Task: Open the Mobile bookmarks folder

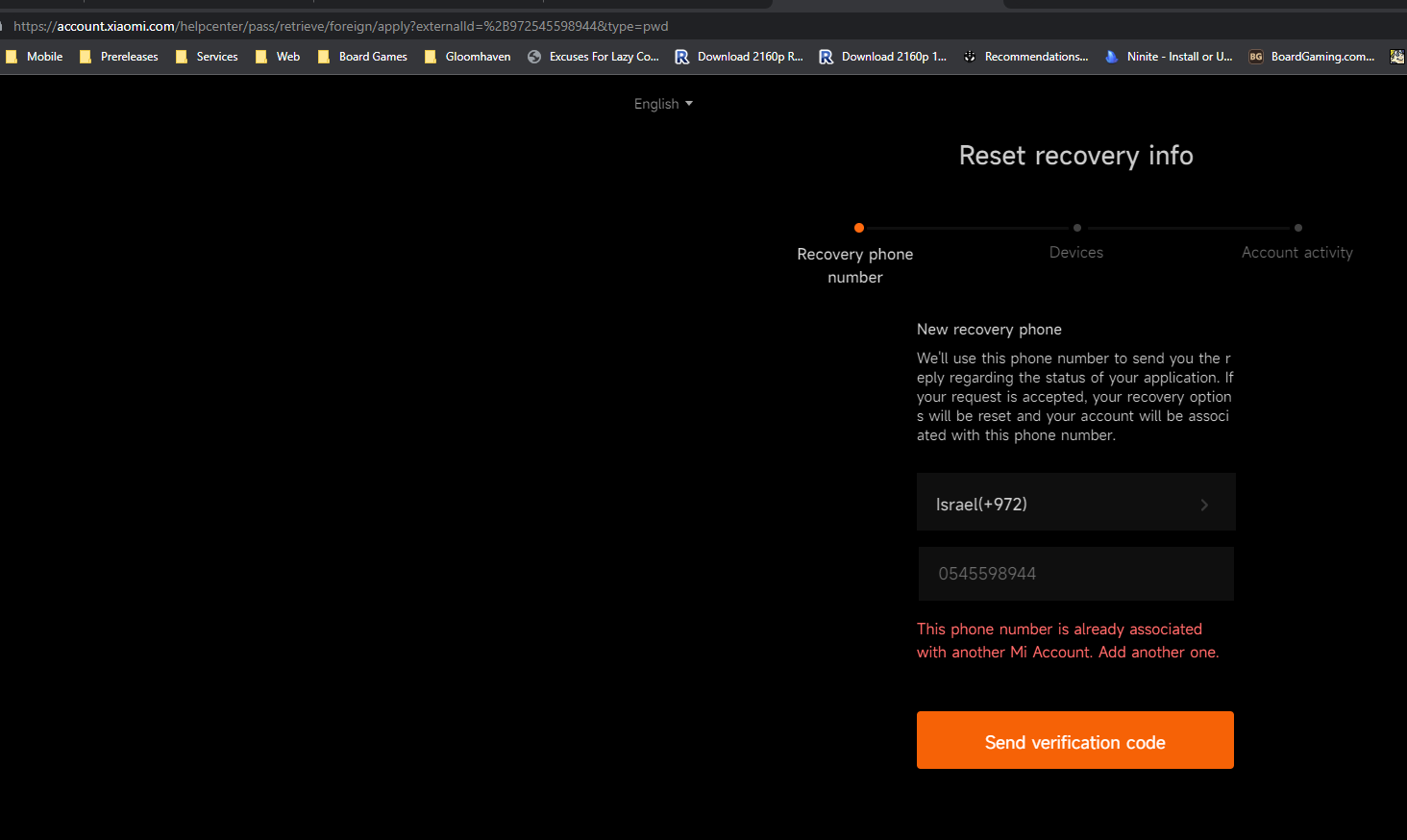Action: tap(35, 57)
